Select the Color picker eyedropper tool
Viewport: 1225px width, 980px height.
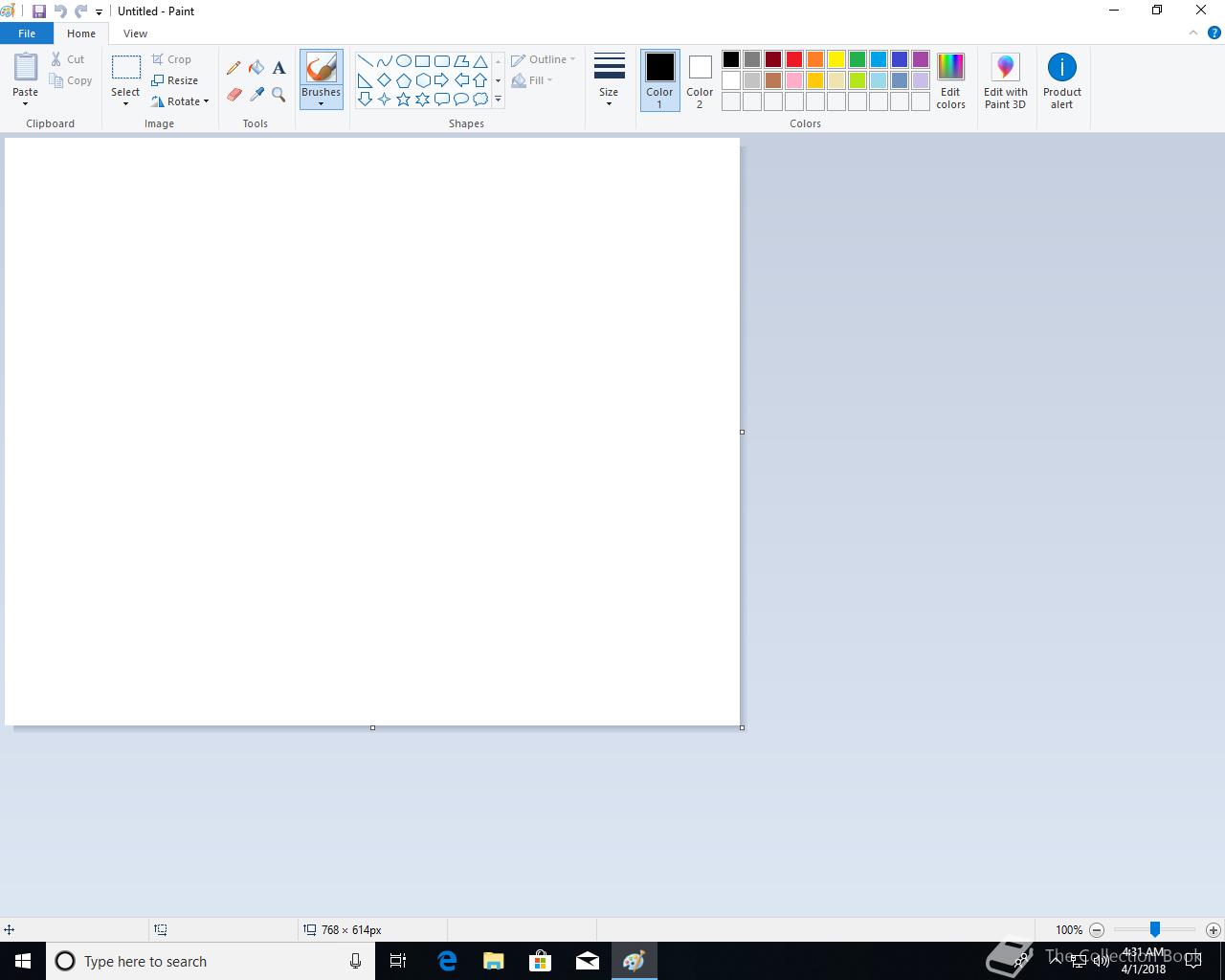click(x=256, y=94)
